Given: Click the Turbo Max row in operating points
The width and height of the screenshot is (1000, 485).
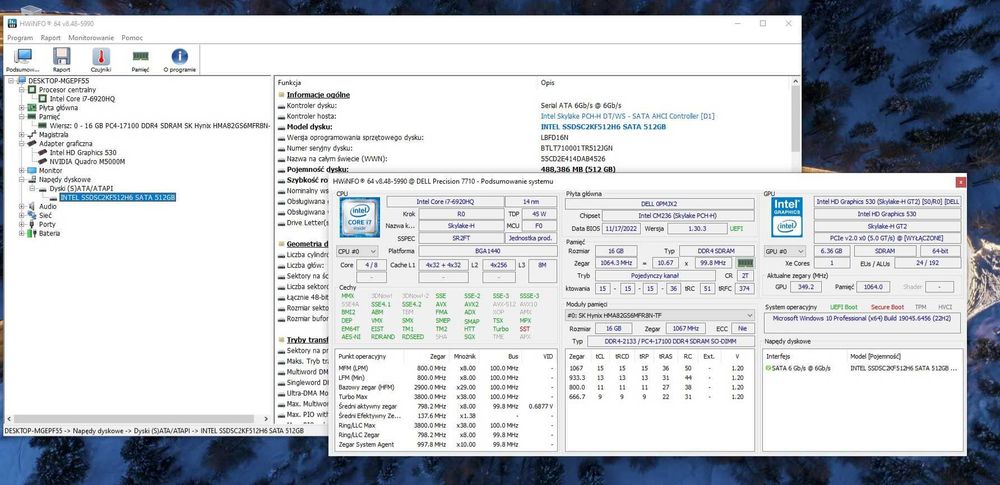Looking at the screenshot, I should pos(446,397).
